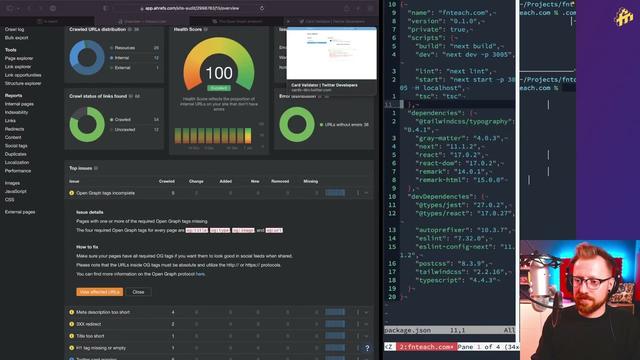Follow the 'here' Open Graph protocol link
Screen dimensions: 640x360
point(200,274)
